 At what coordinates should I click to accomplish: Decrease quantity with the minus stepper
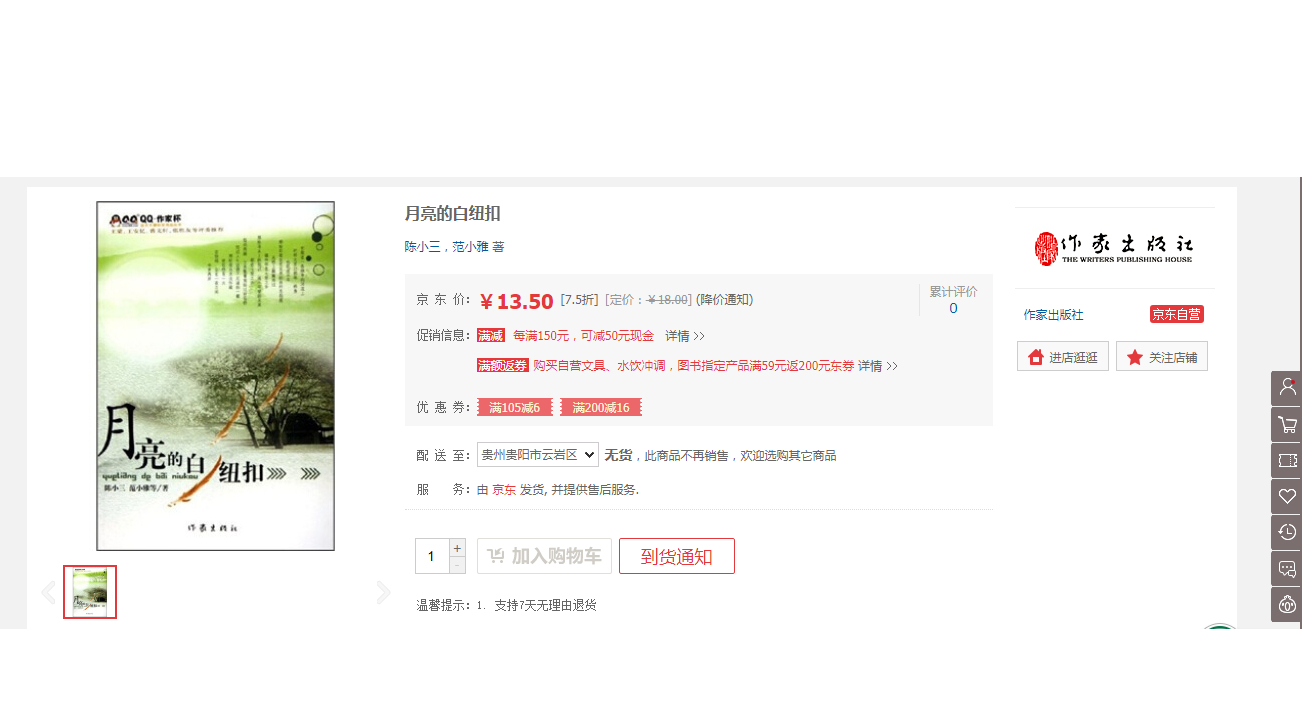point(457,565)
